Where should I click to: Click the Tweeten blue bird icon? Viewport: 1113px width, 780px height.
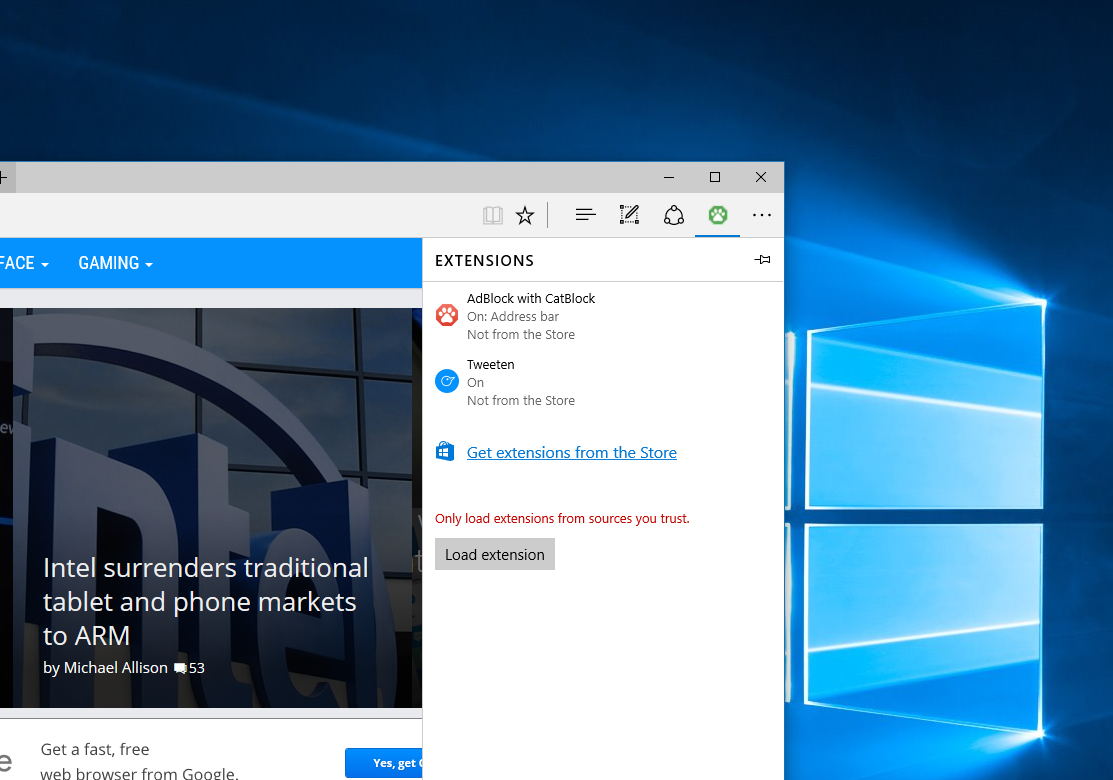[x=446, y=381]
